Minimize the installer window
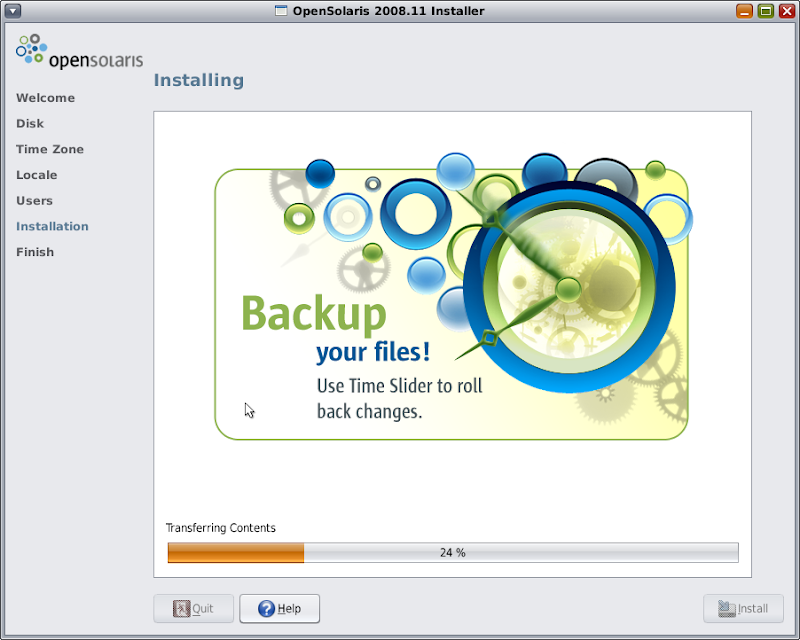800x640 pixels. (744, 11)
